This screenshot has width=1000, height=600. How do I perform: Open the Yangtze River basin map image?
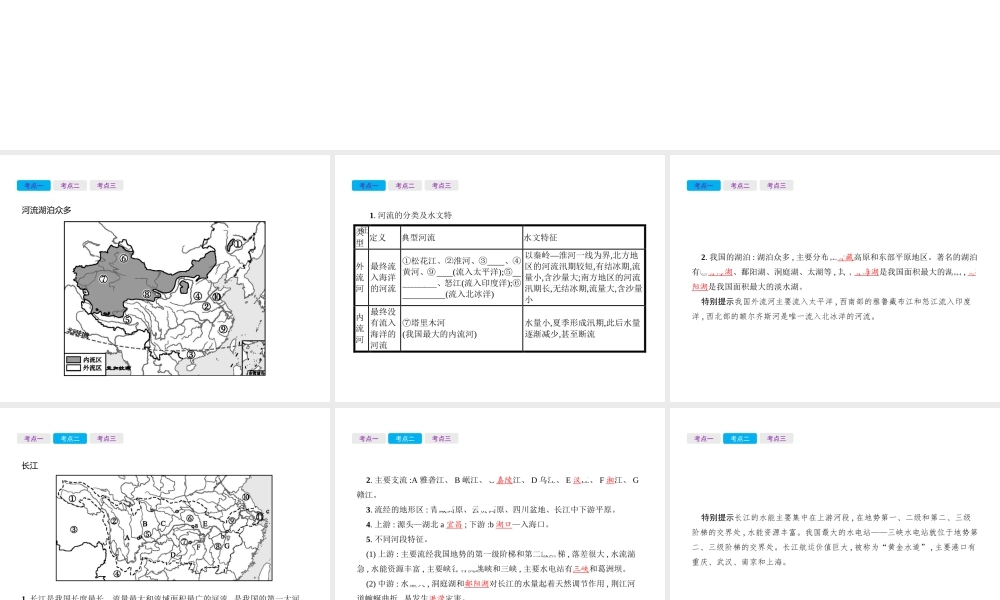[x=164, y=528]
